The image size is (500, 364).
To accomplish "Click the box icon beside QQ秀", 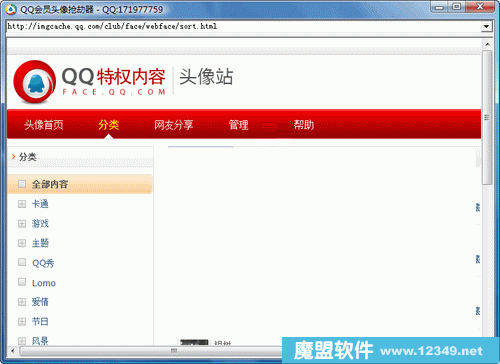I will (x=22, y=262).
